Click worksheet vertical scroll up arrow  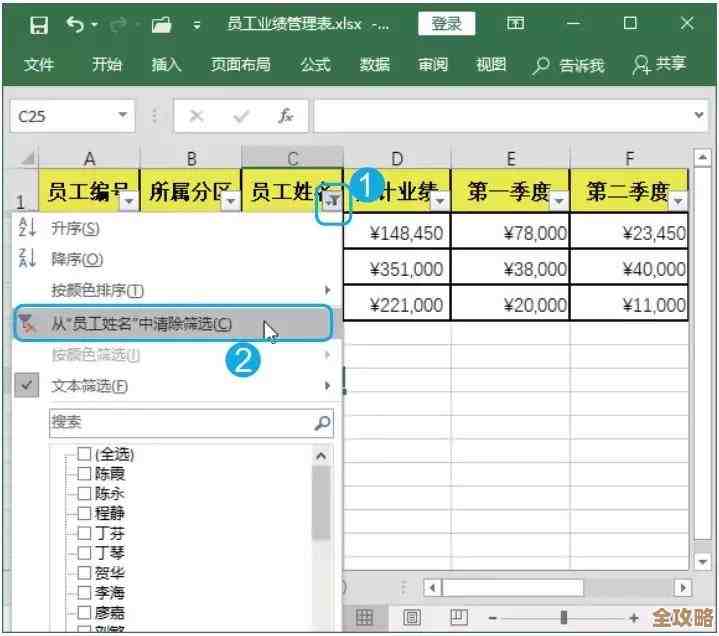pyautogui.click(x=702, y=158)
